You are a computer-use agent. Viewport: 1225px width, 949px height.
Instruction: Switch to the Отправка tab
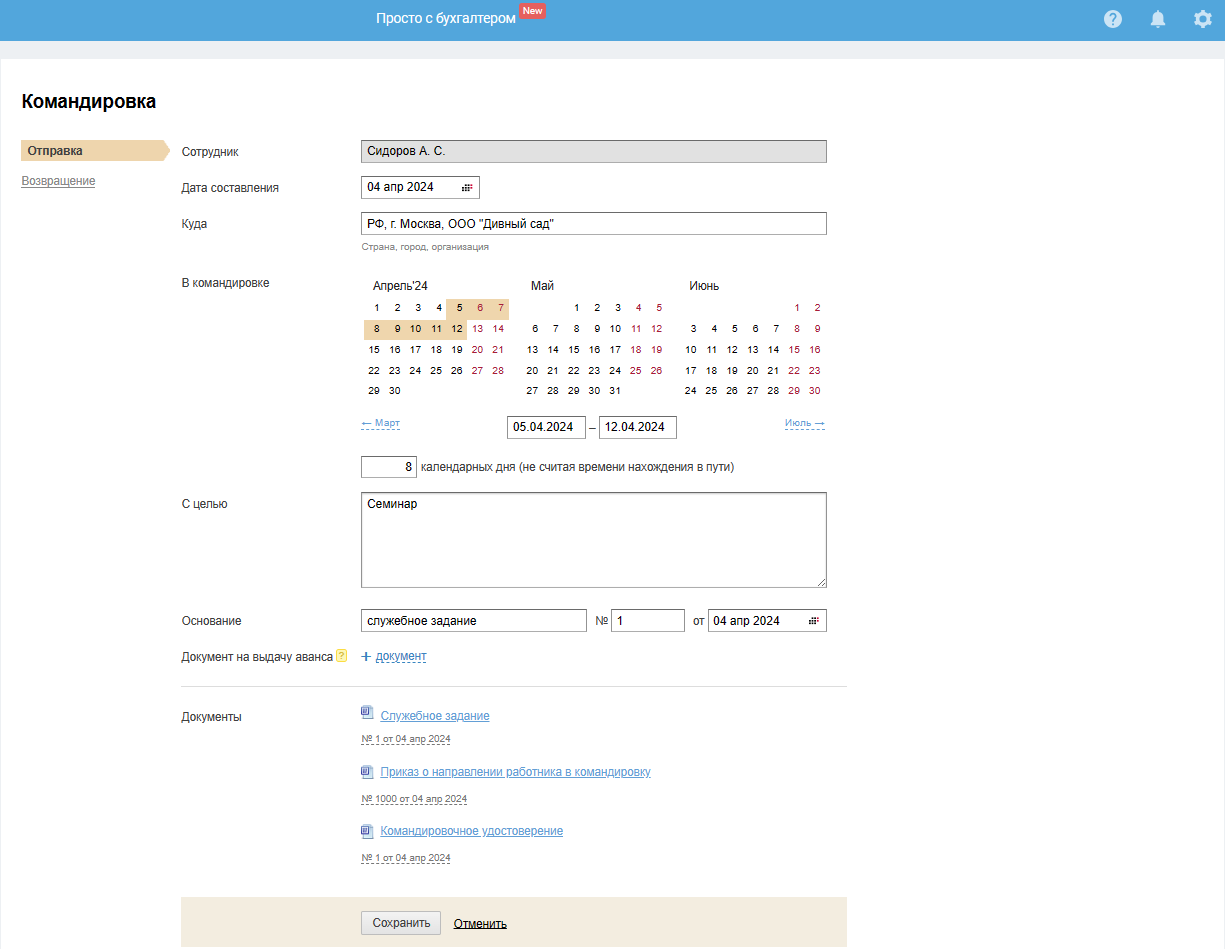click(95, 151)
